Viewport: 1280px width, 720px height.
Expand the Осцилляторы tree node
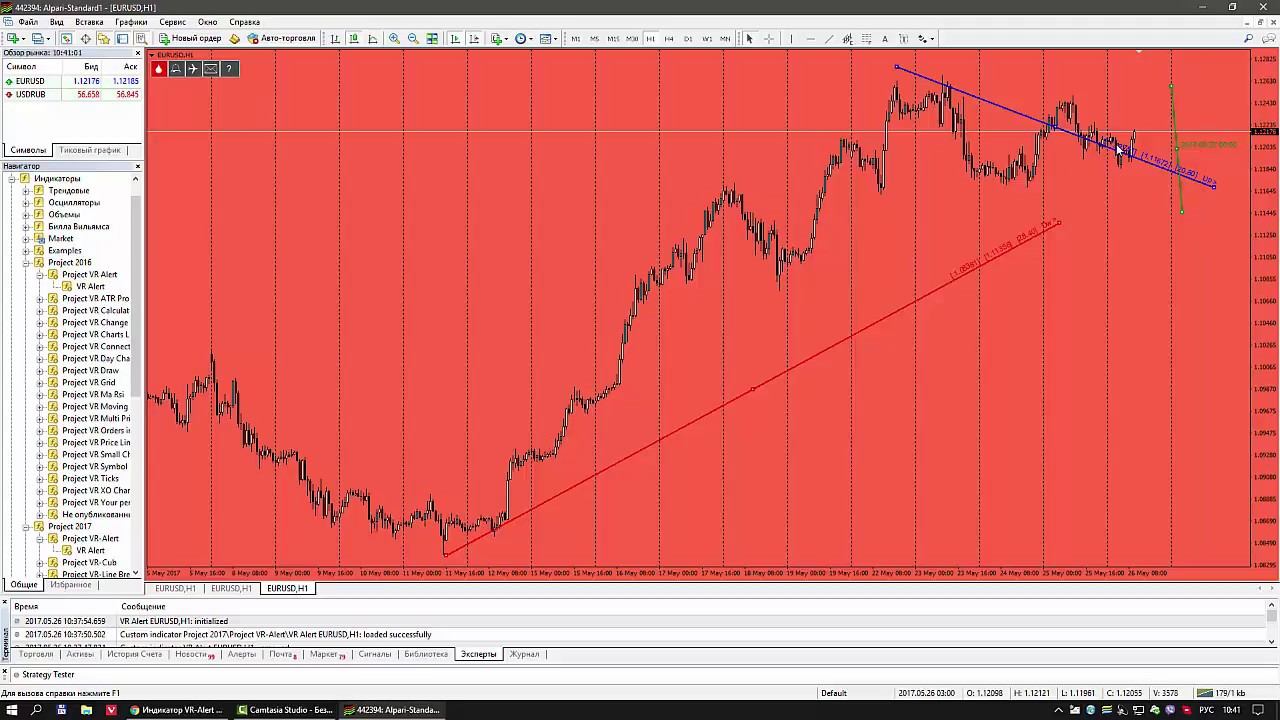click(x=26, y=202)
